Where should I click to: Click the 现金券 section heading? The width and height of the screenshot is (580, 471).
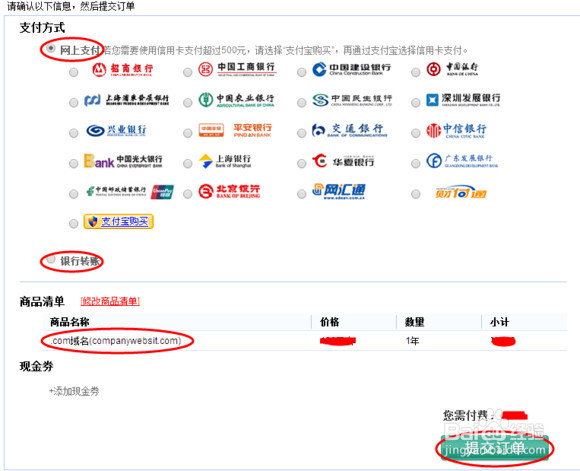click(36, 366)
